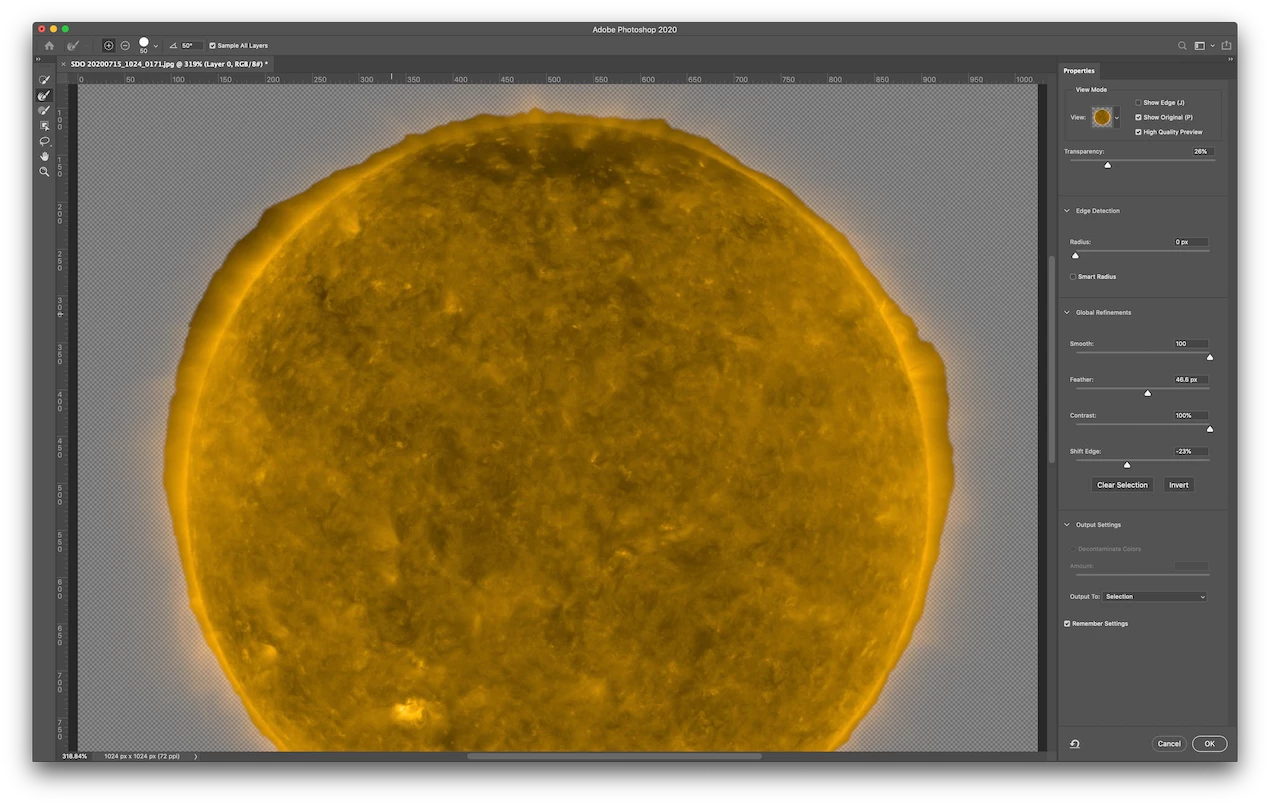The image size is (1270, 805).
Task: Click the Cancel button
Action: pos(1169,744)
